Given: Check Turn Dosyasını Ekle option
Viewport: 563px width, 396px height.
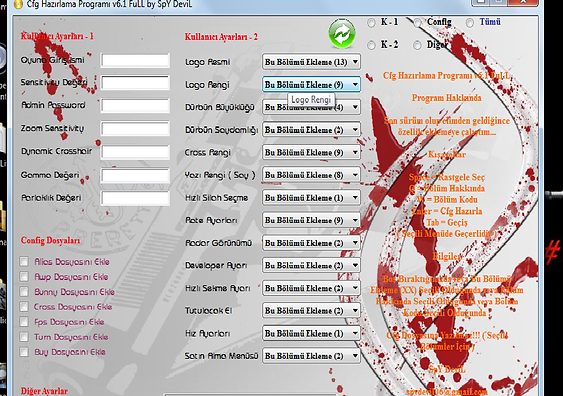Looking at the screenshot, I should pos(24,337).
